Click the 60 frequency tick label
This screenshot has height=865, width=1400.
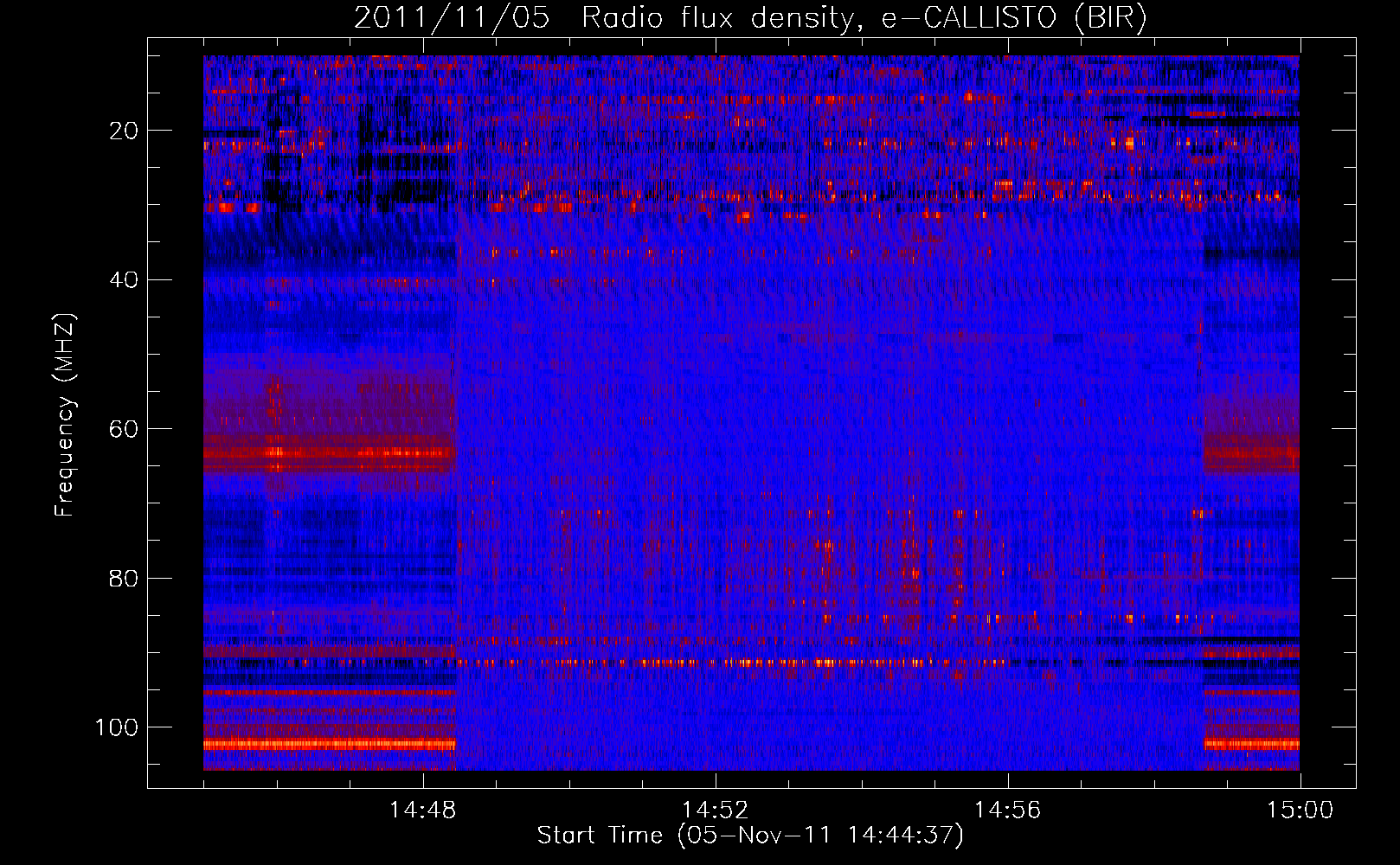pyautogui.click(x=124, y=429)
